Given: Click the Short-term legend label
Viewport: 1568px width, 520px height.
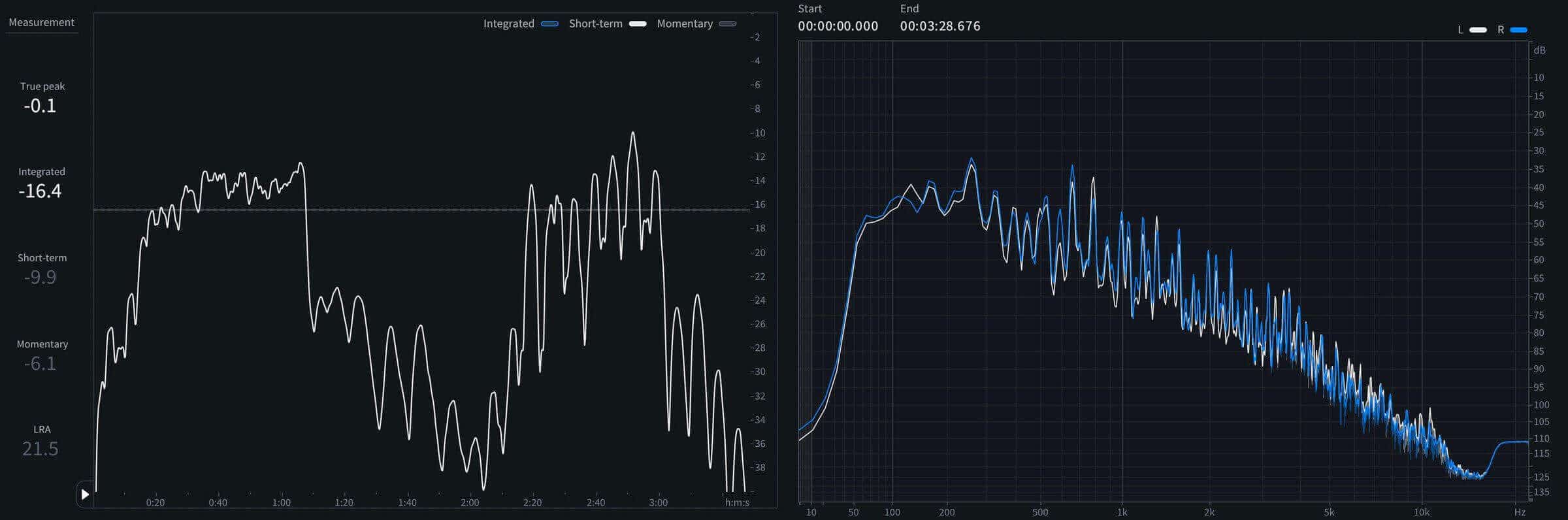Looking at the screenshot, I should [595, 24].
